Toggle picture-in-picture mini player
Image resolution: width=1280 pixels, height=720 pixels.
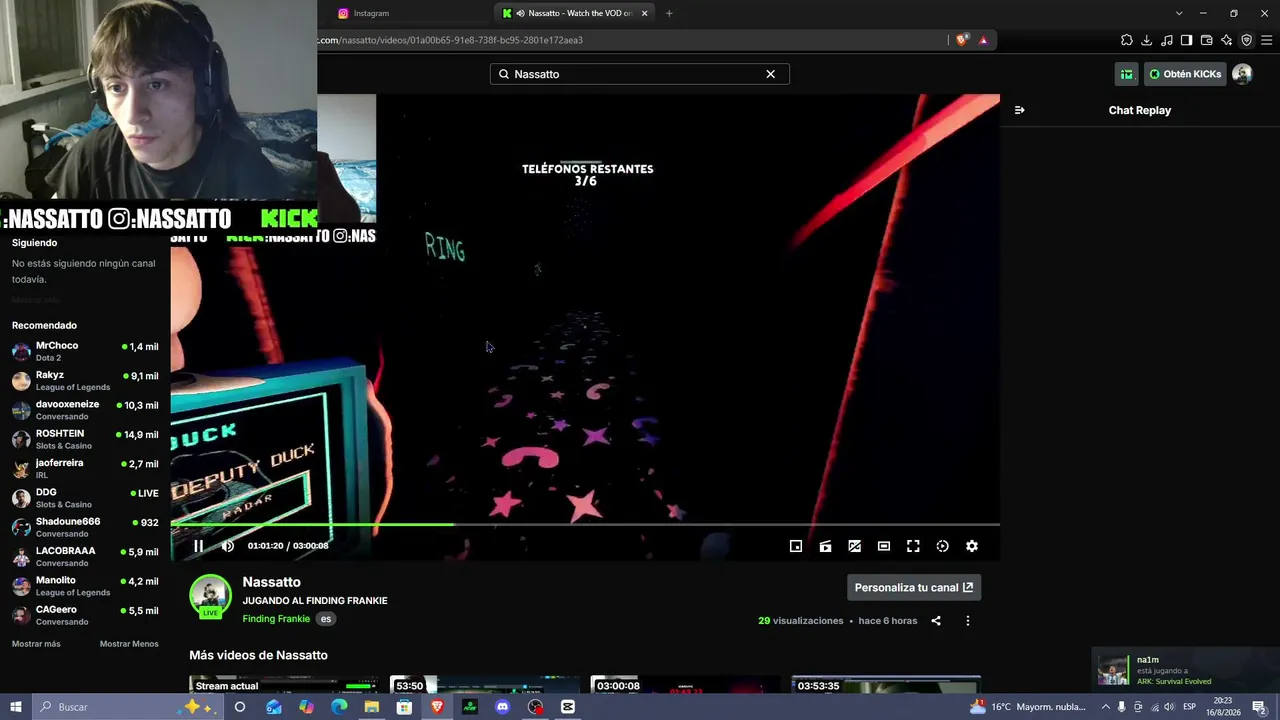click(796, 546)
